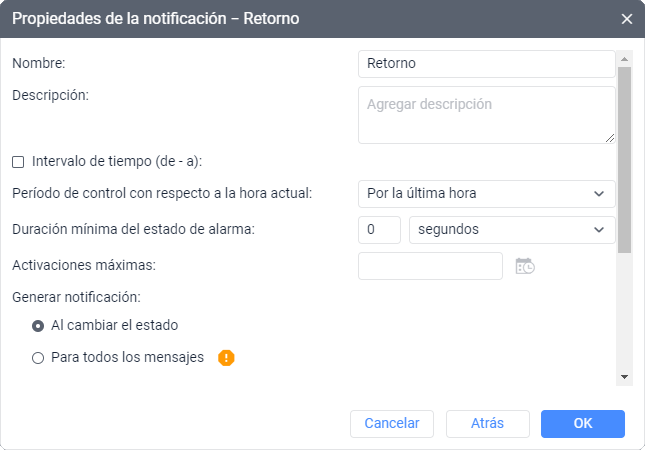Viewport: 645px width, 450px height.
Task: Confirm with the OK button
Action: click(x=583, y=423)
